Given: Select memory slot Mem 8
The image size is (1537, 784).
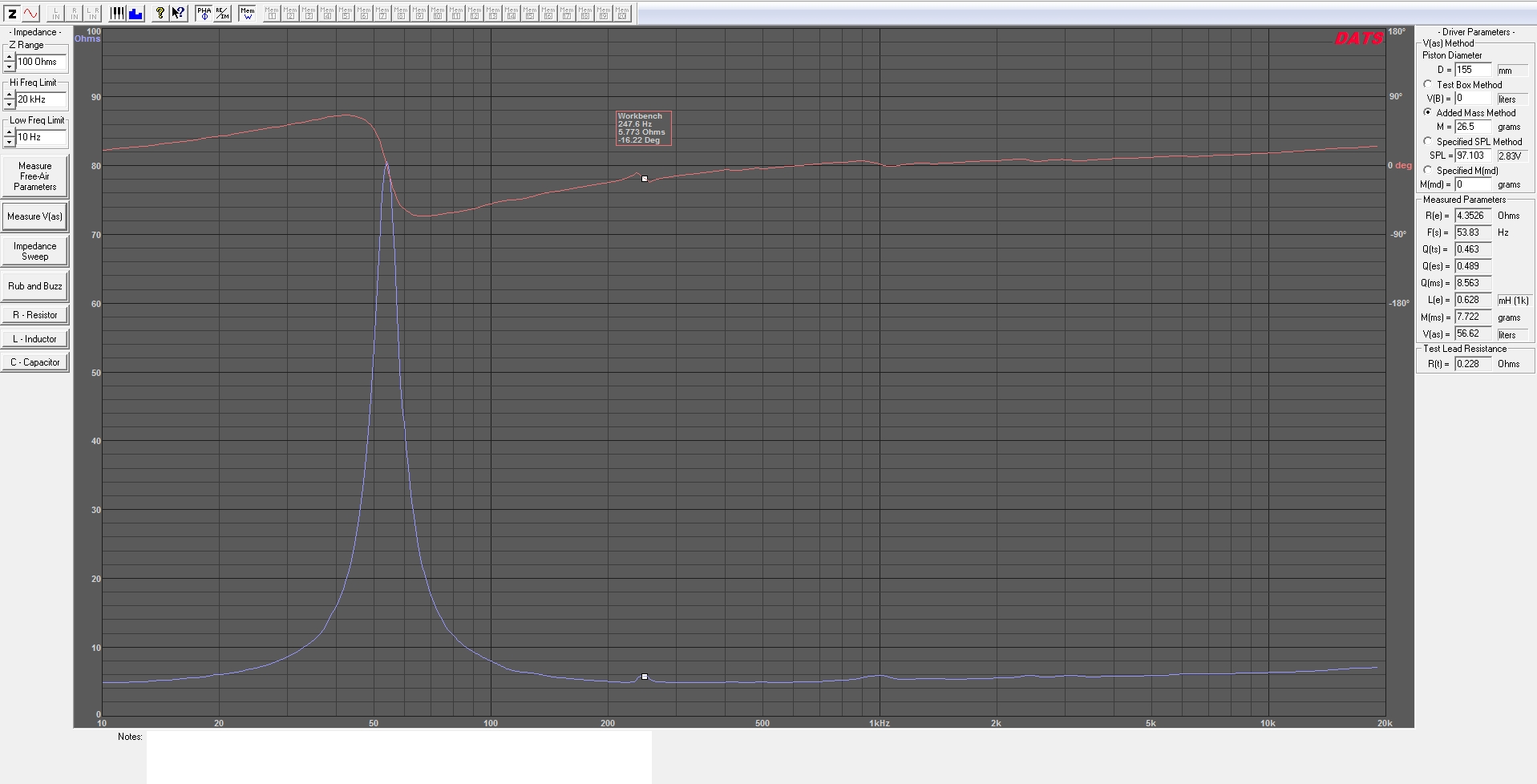Looking at the screenshot, I should [401, 13].
